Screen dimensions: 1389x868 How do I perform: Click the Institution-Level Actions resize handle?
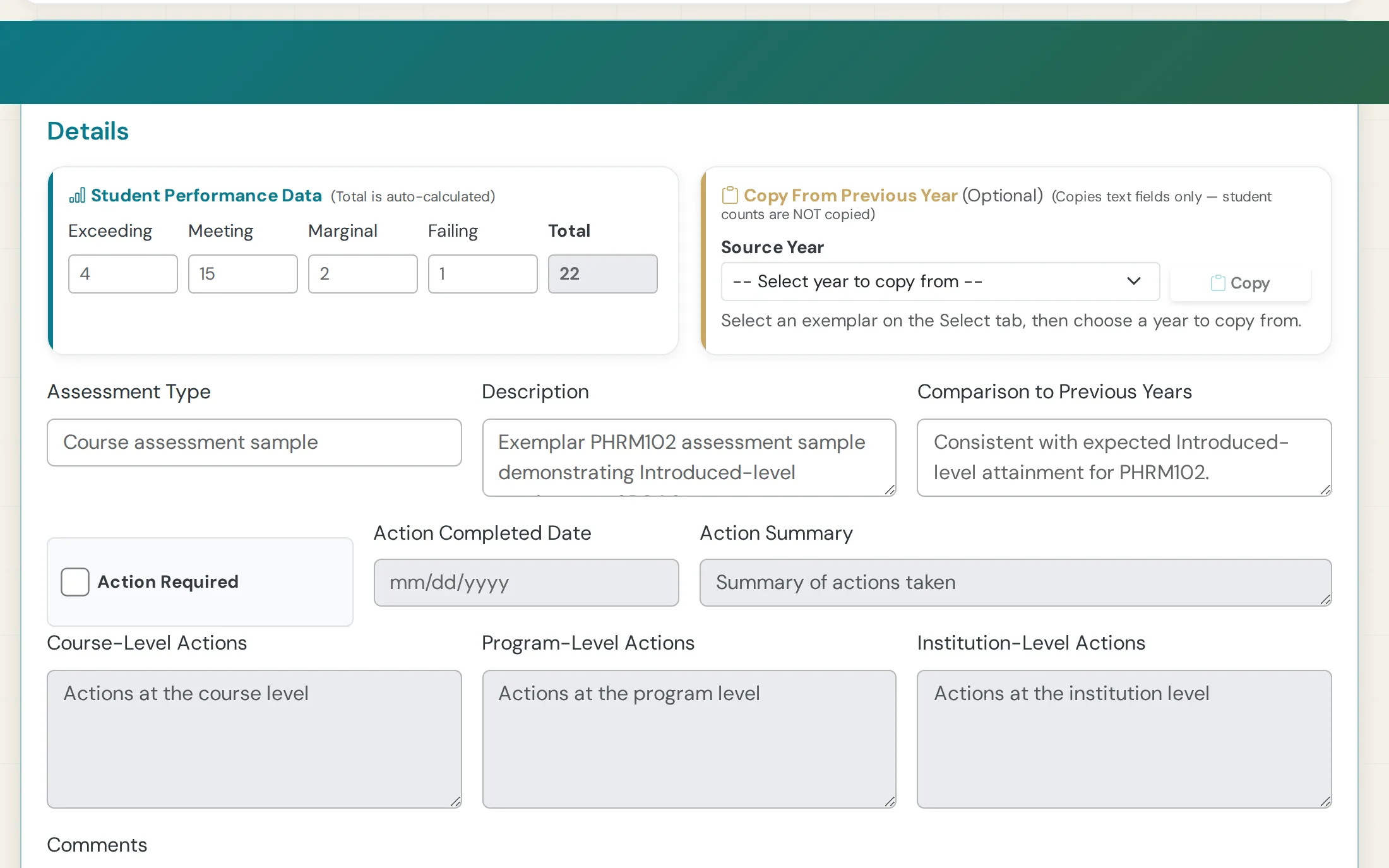click(1325, 802)
